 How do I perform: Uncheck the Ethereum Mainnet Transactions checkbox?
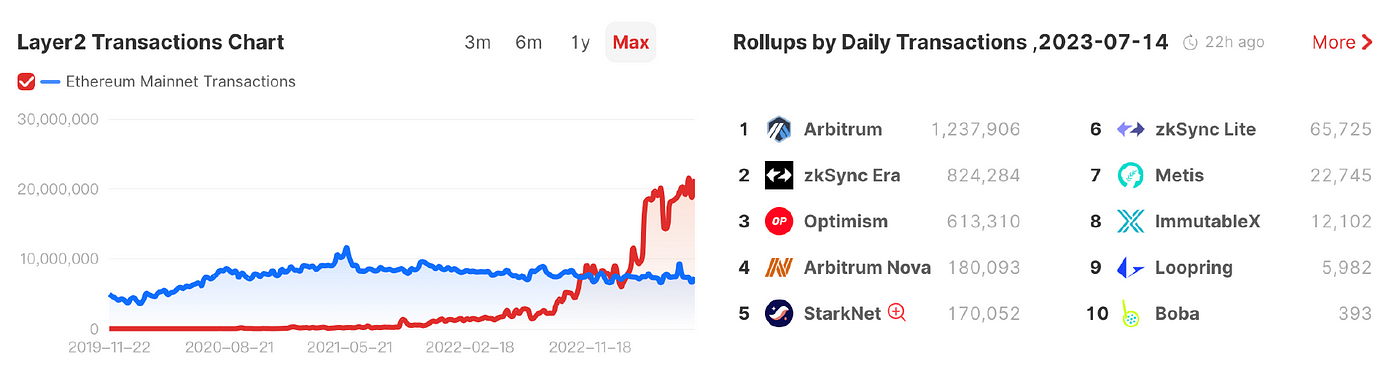coord(26,81)
